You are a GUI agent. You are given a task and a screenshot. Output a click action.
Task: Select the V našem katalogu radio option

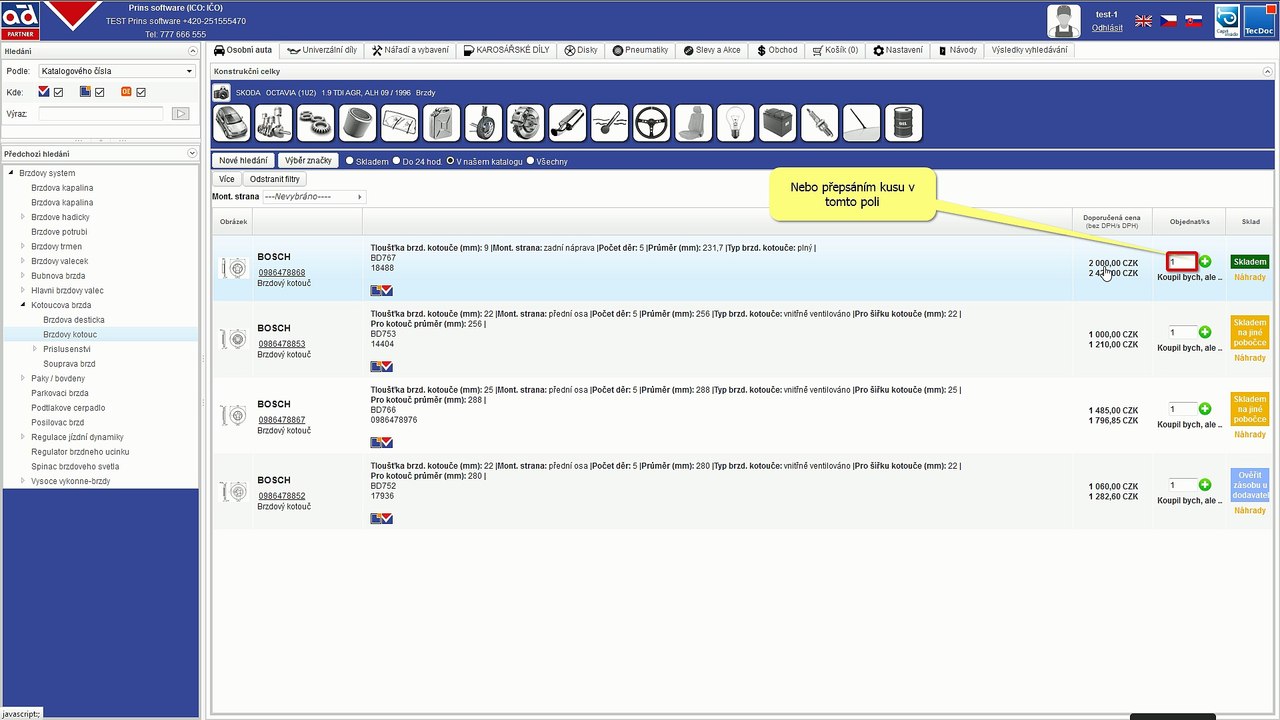click(x=451, y=160)
